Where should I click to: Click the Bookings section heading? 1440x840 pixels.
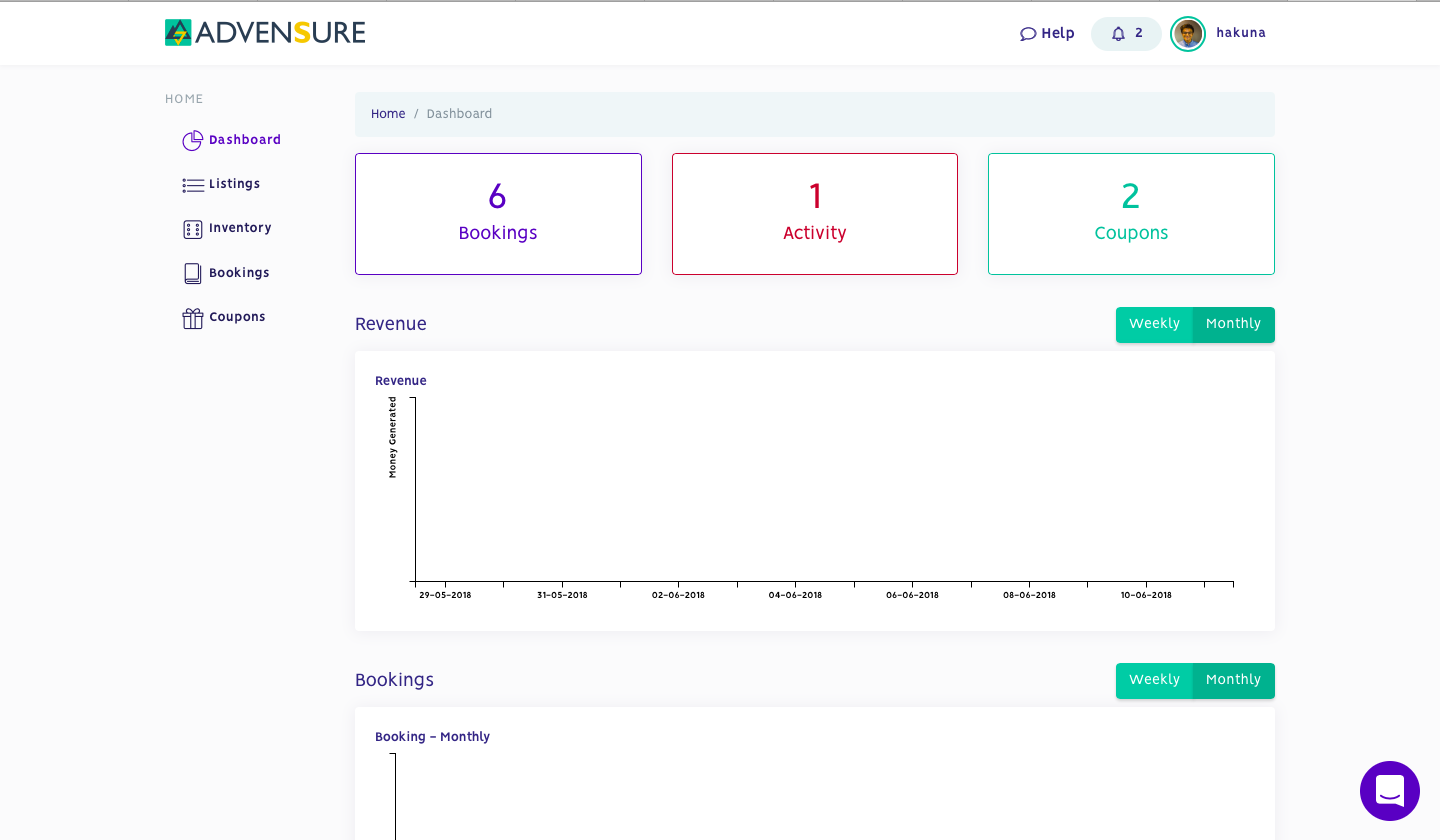coord(394,680)
